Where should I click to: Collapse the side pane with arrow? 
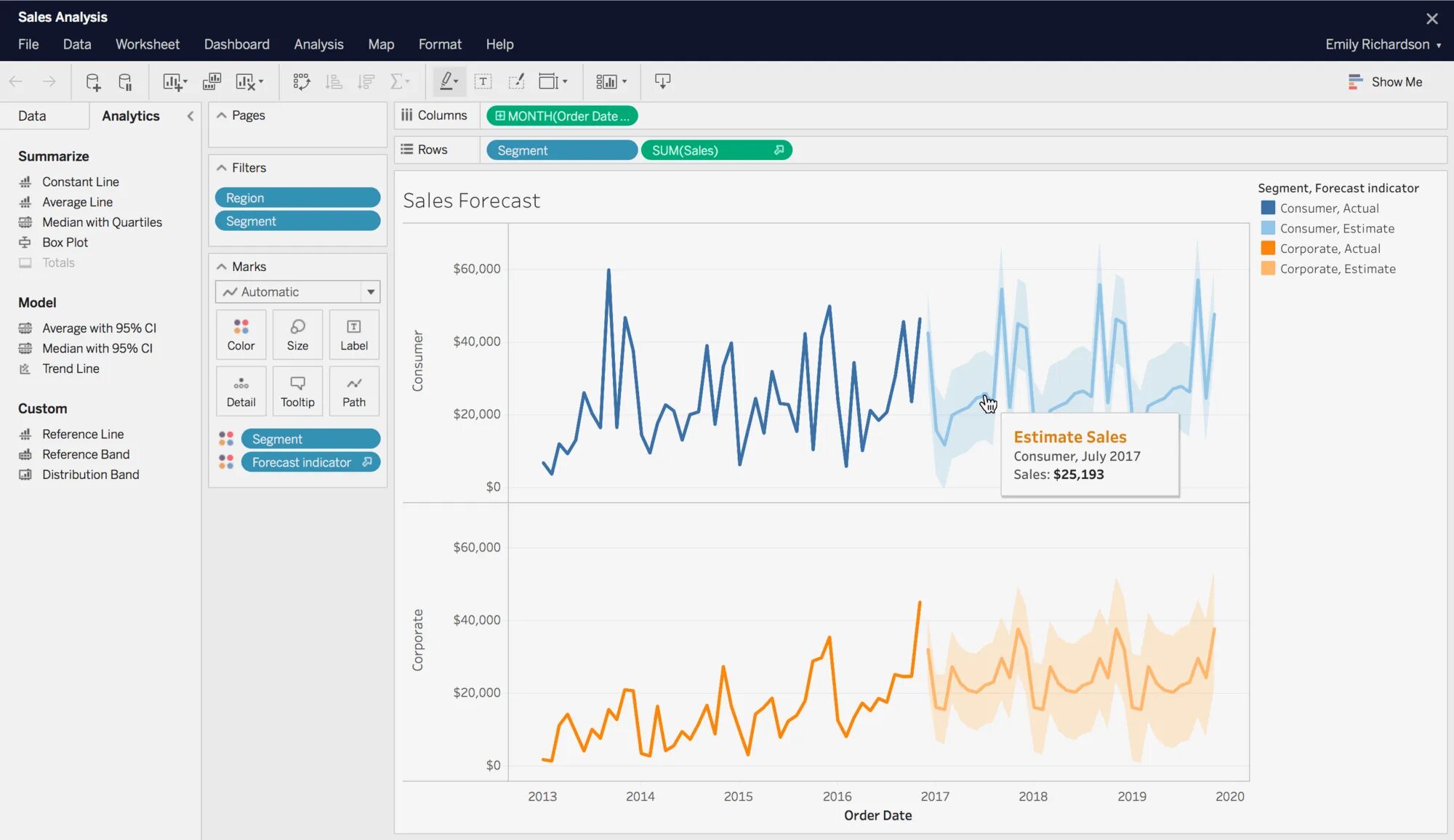[x=190, y=116]
